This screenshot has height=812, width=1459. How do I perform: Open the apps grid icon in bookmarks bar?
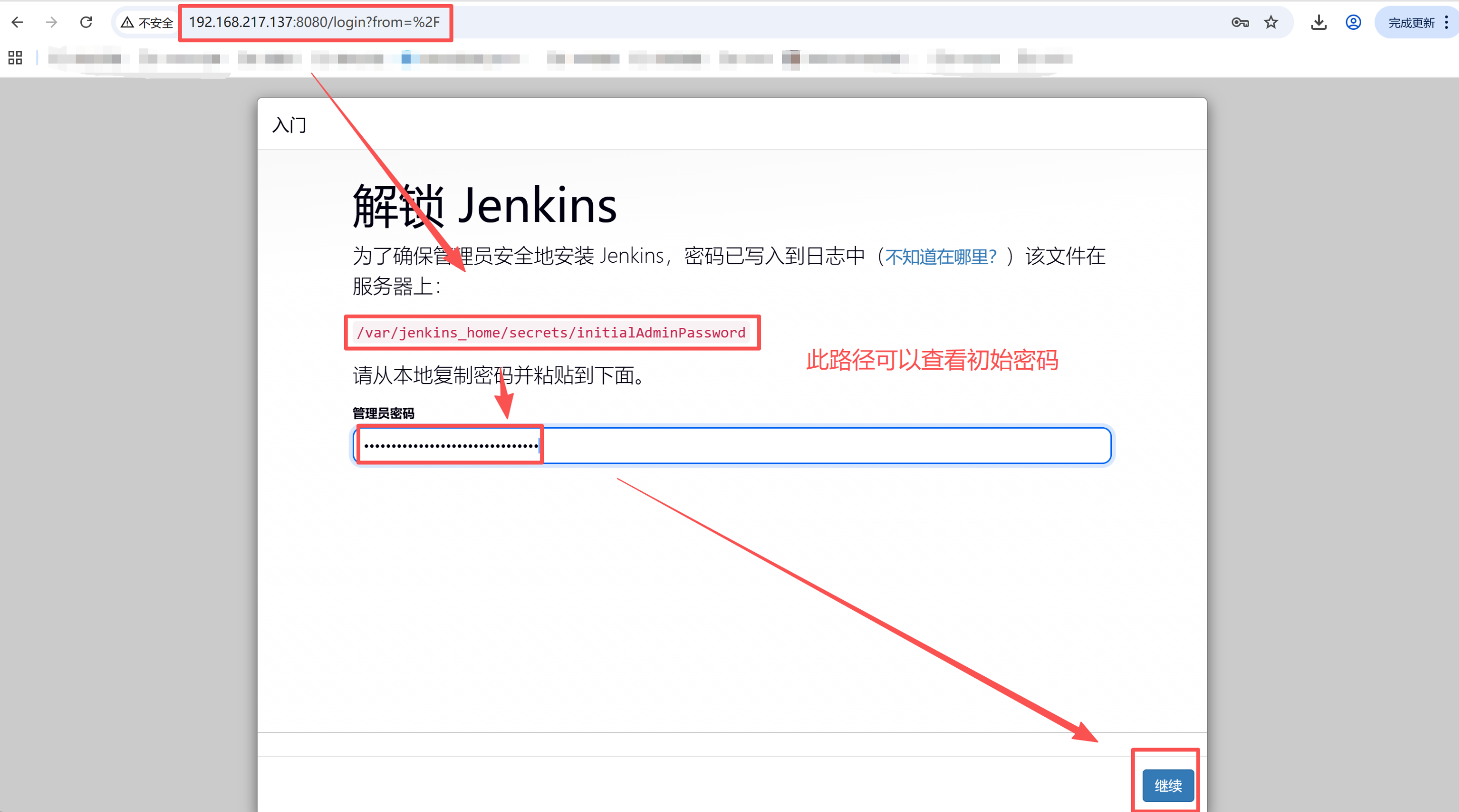point(15,58)
